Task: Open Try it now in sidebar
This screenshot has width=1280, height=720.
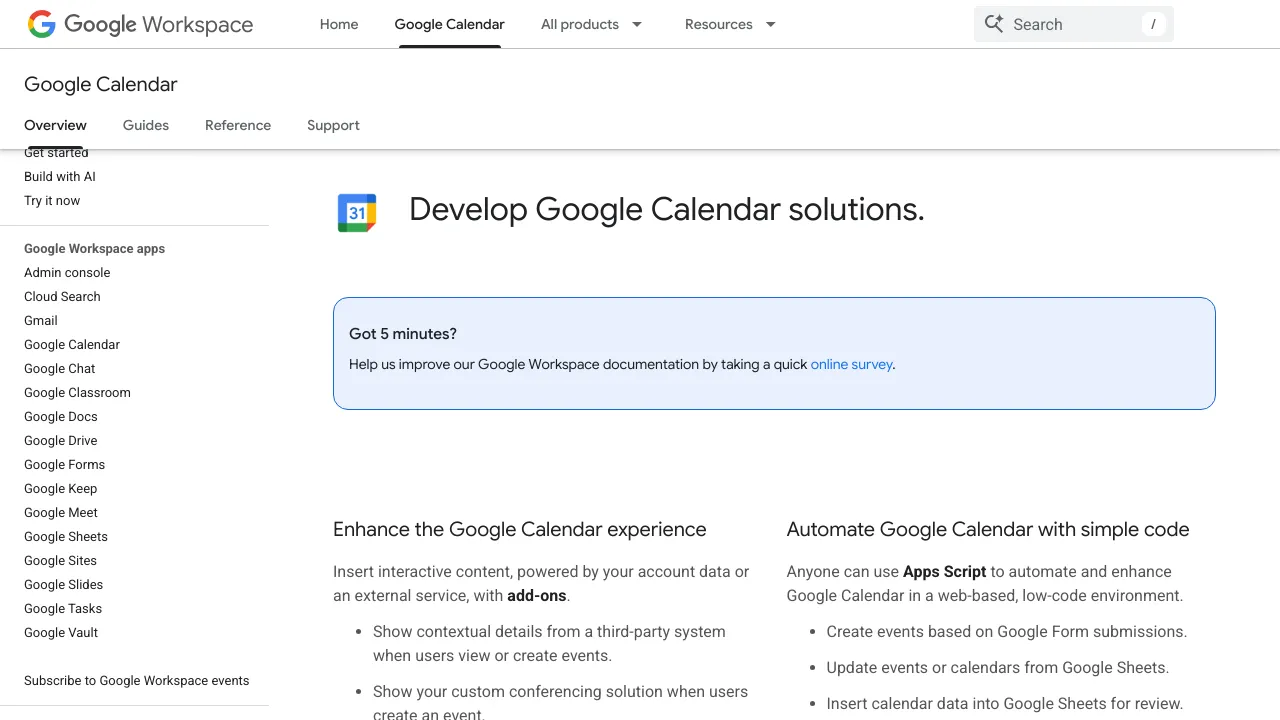Action: coord(52,200)
